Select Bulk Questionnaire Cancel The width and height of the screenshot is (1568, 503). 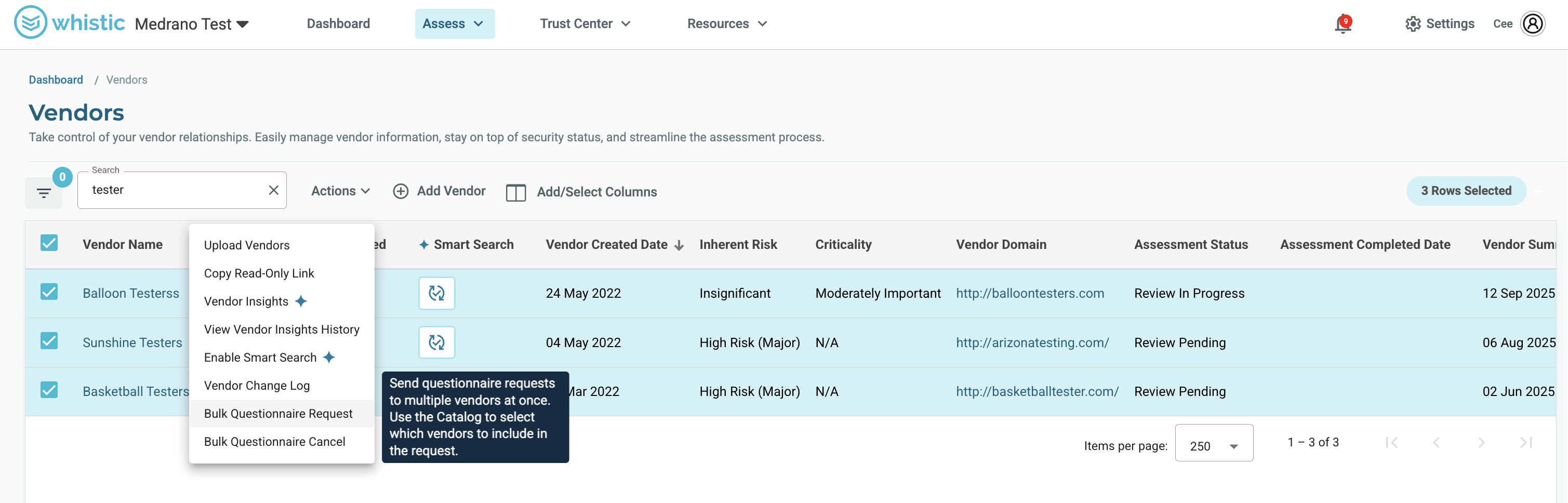click(282, 442)
